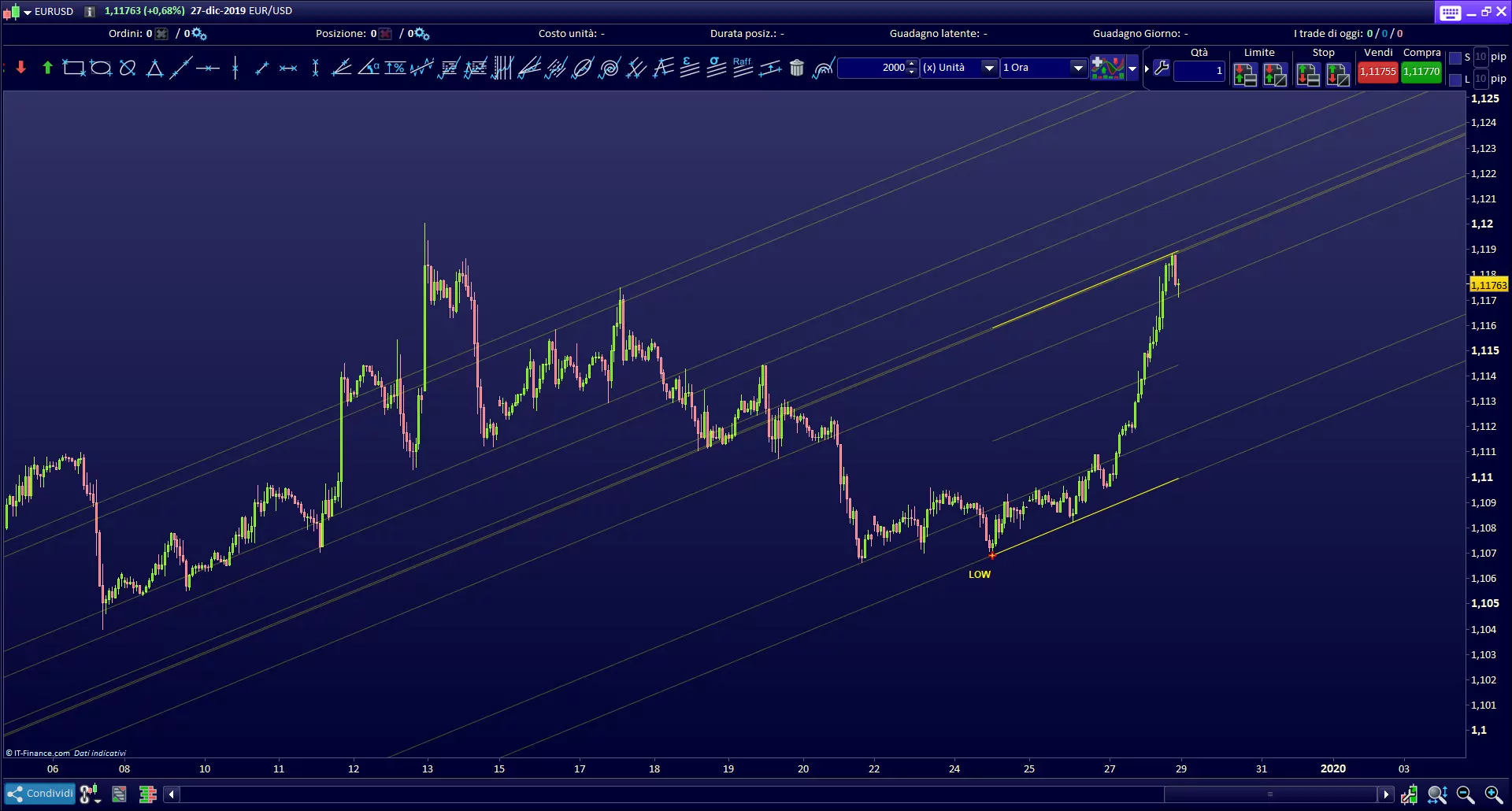The height and width of the screenshot is (811, 1512).
Task: Select the Fibonacci retracement tool
Action: click(449, 68)
